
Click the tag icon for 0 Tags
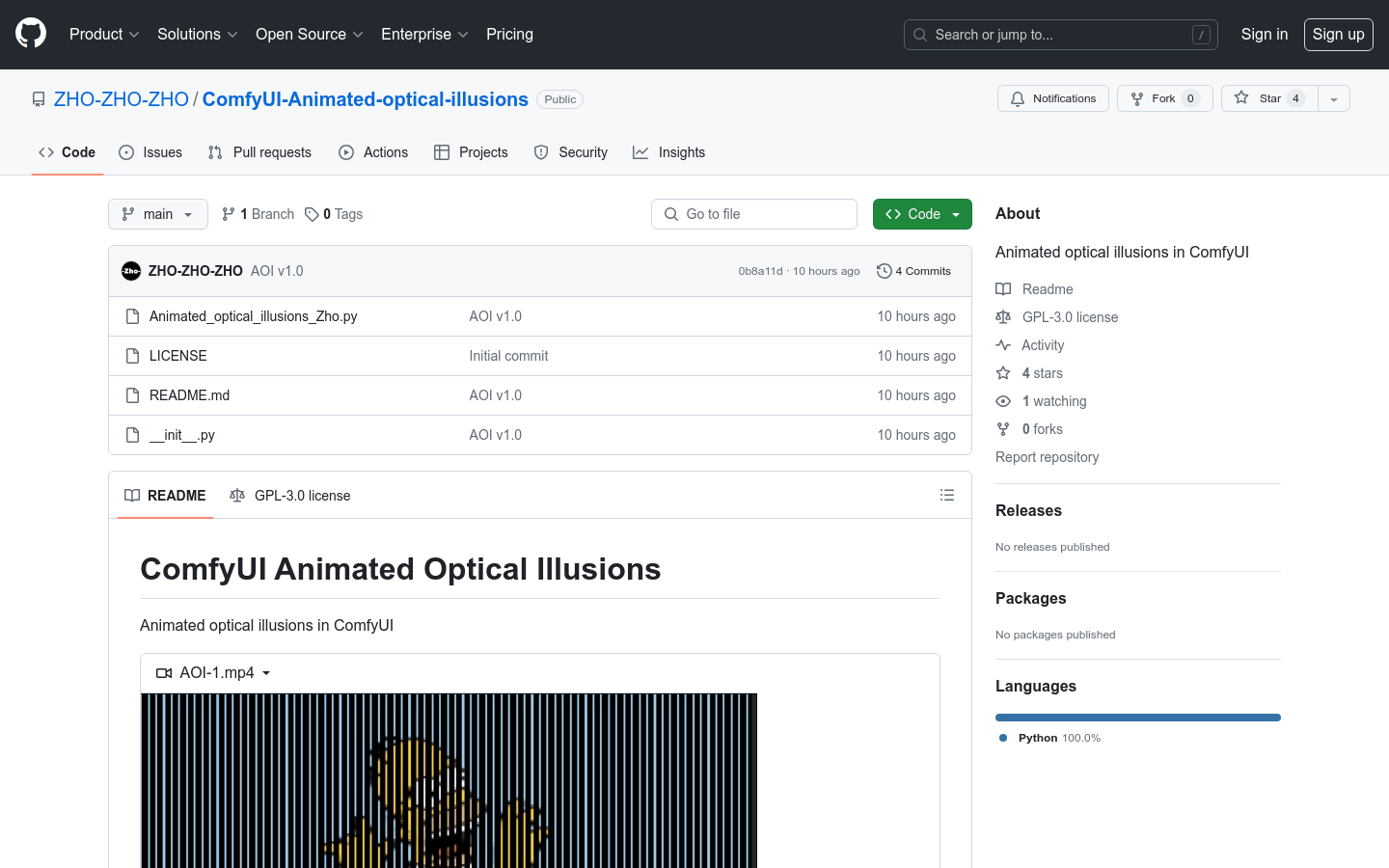click(312, 214)
